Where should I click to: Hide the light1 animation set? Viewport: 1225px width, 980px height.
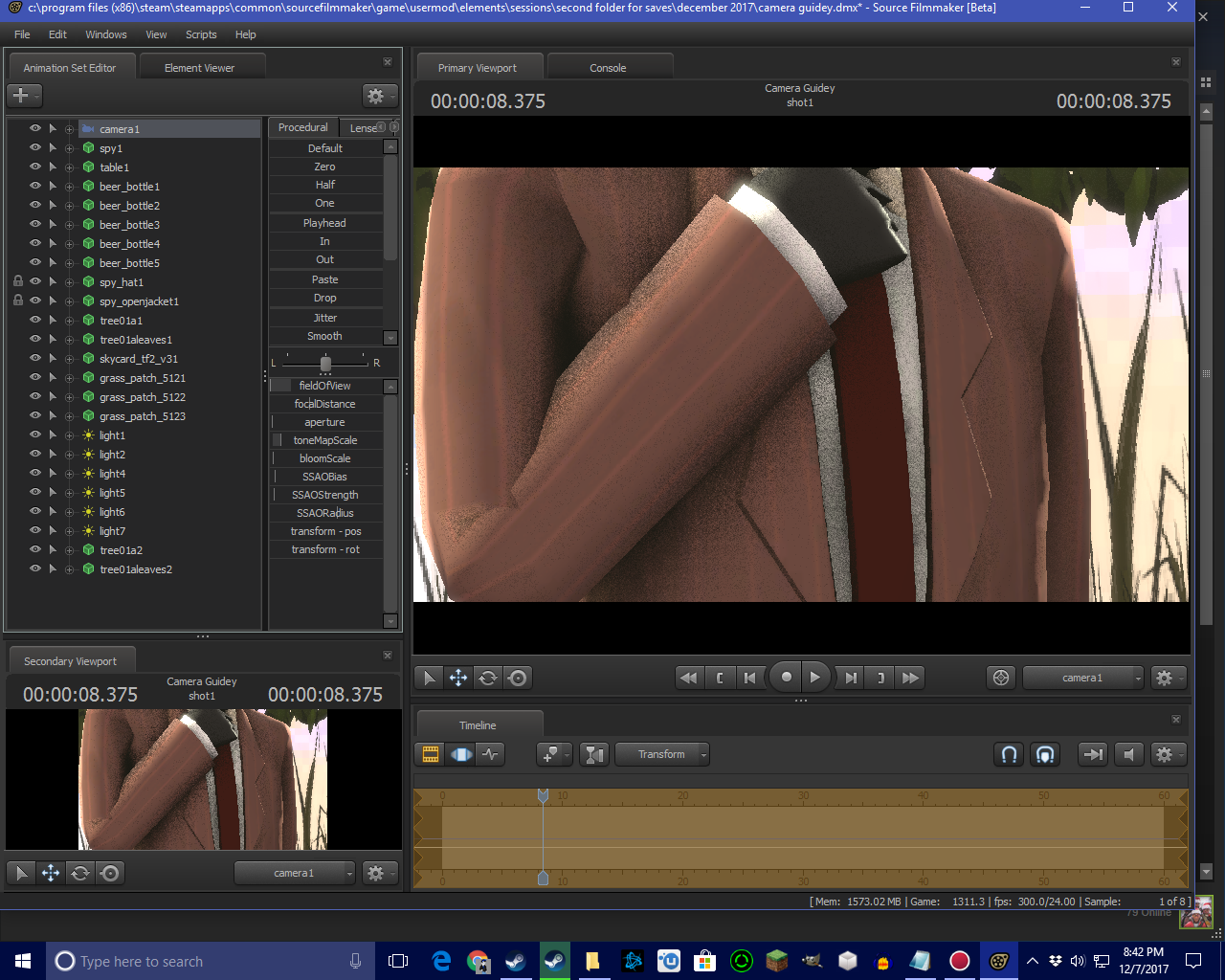point(35,434)
